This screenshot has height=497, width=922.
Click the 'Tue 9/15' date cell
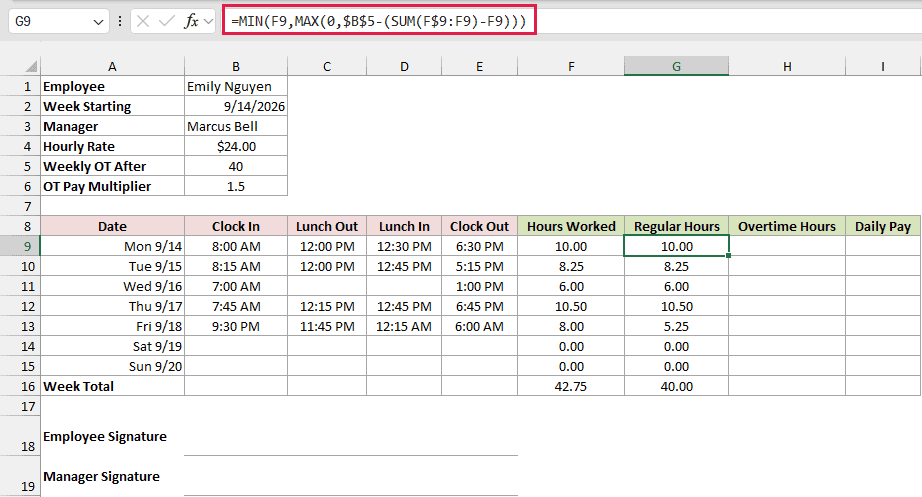[112, 266]
